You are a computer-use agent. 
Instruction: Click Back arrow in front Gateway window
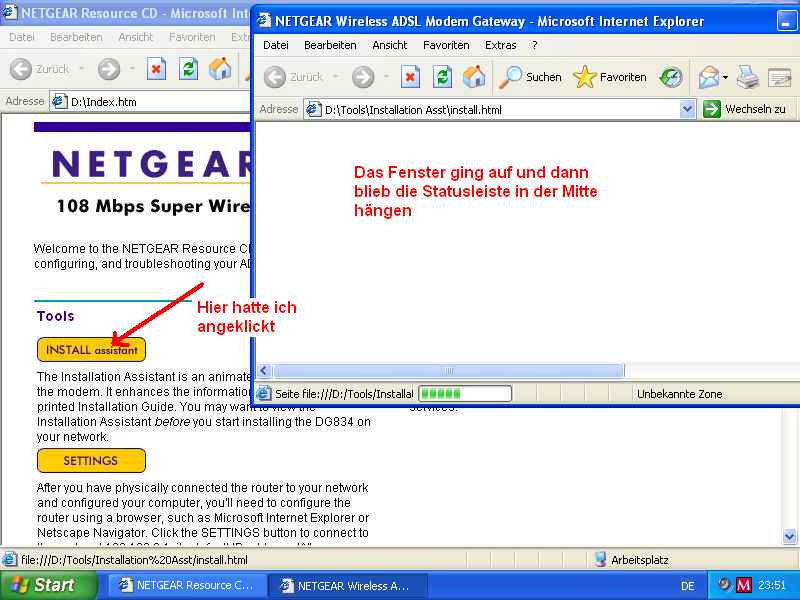(274, 77)
